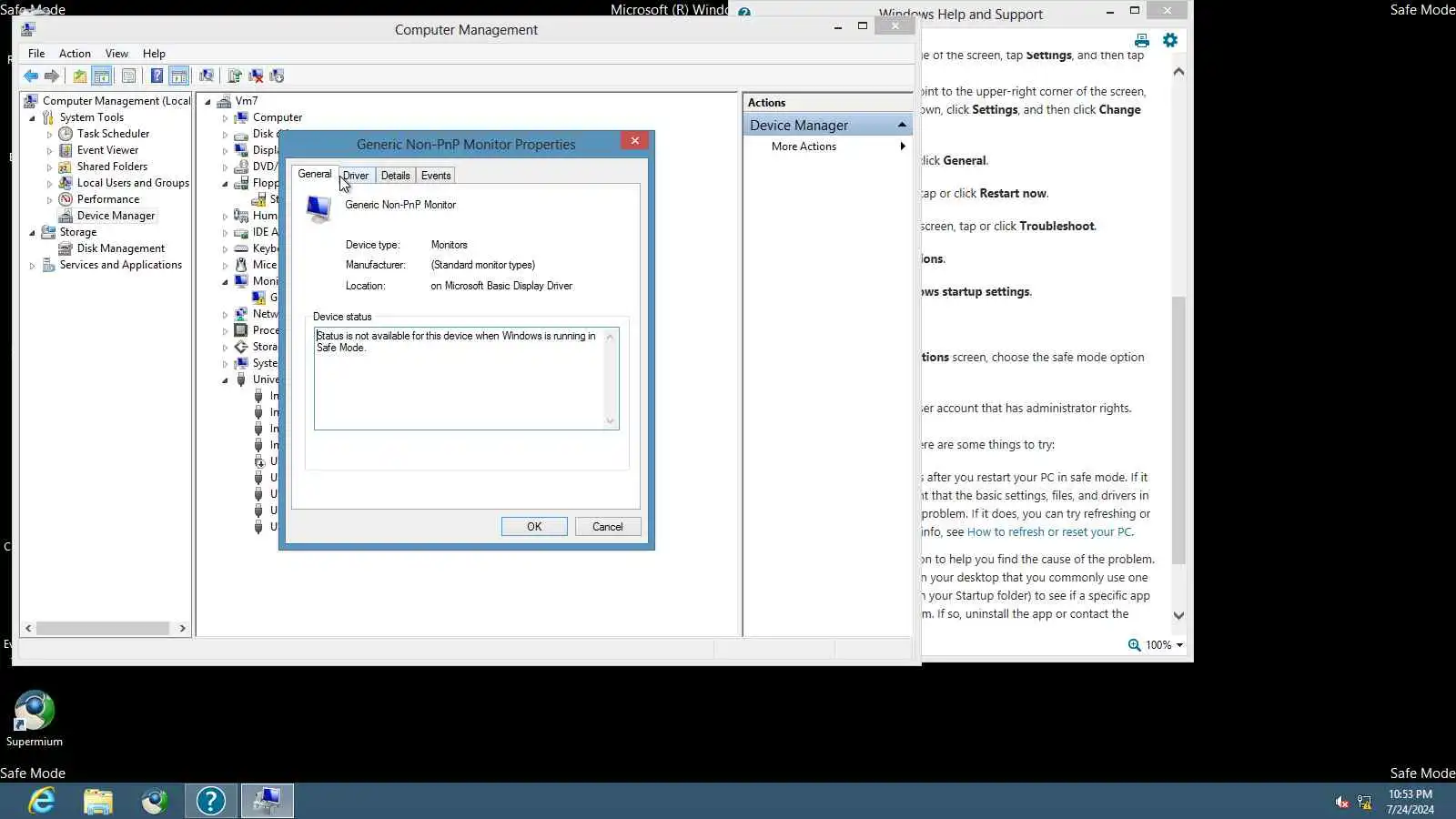
Task: Open Help from the blue question-mark toolbar icon
Action: pyautogui.click(x=157, y=76)
